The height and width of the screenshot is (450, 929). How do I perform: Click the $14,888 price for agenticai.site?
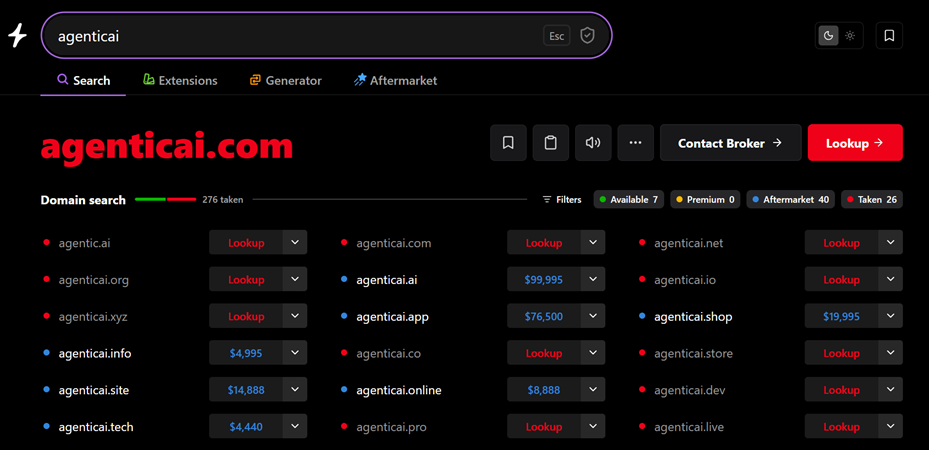[246, 390]
